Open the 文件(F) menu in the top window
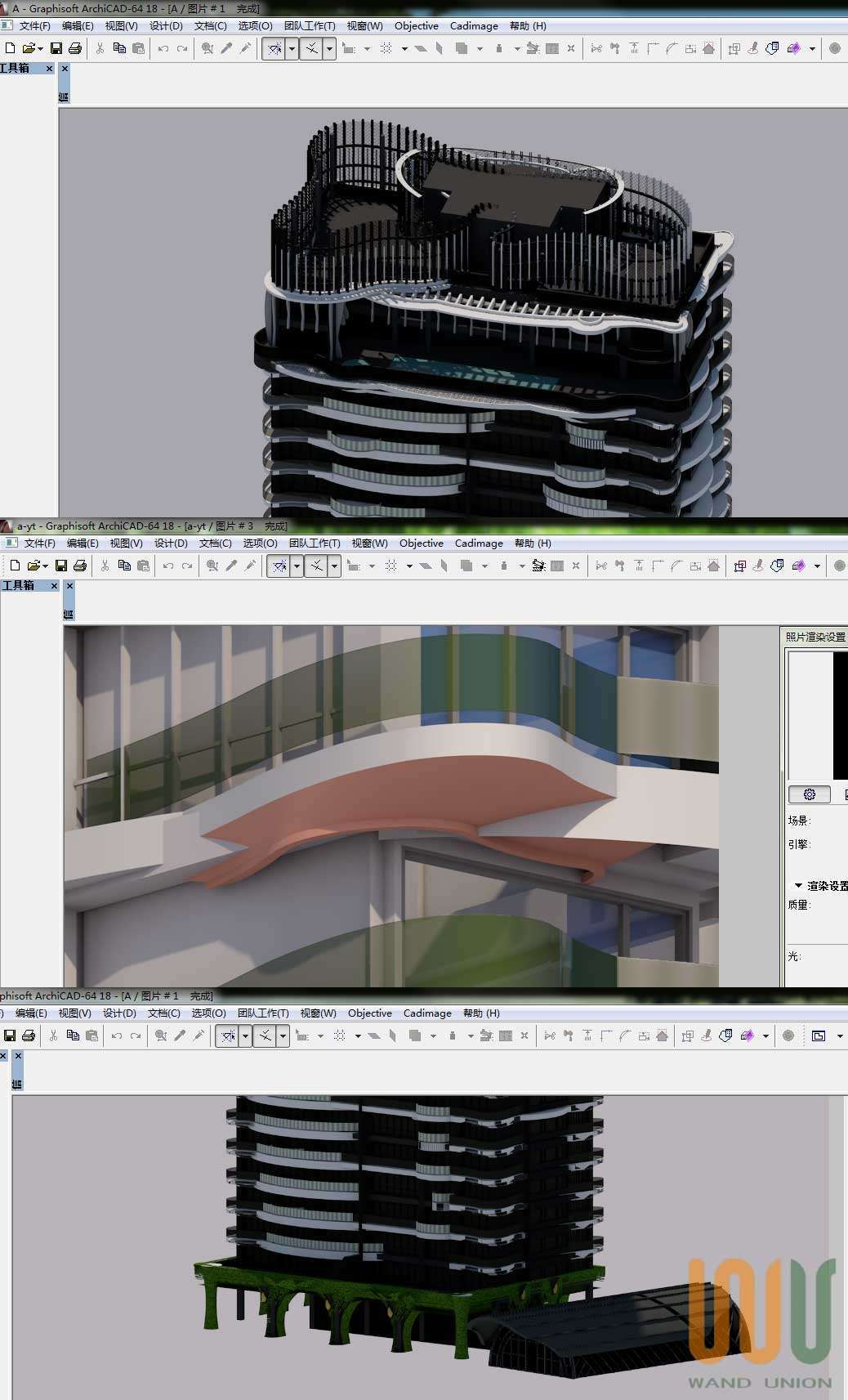The image size is (848, 1400). [x=34, y=26]
